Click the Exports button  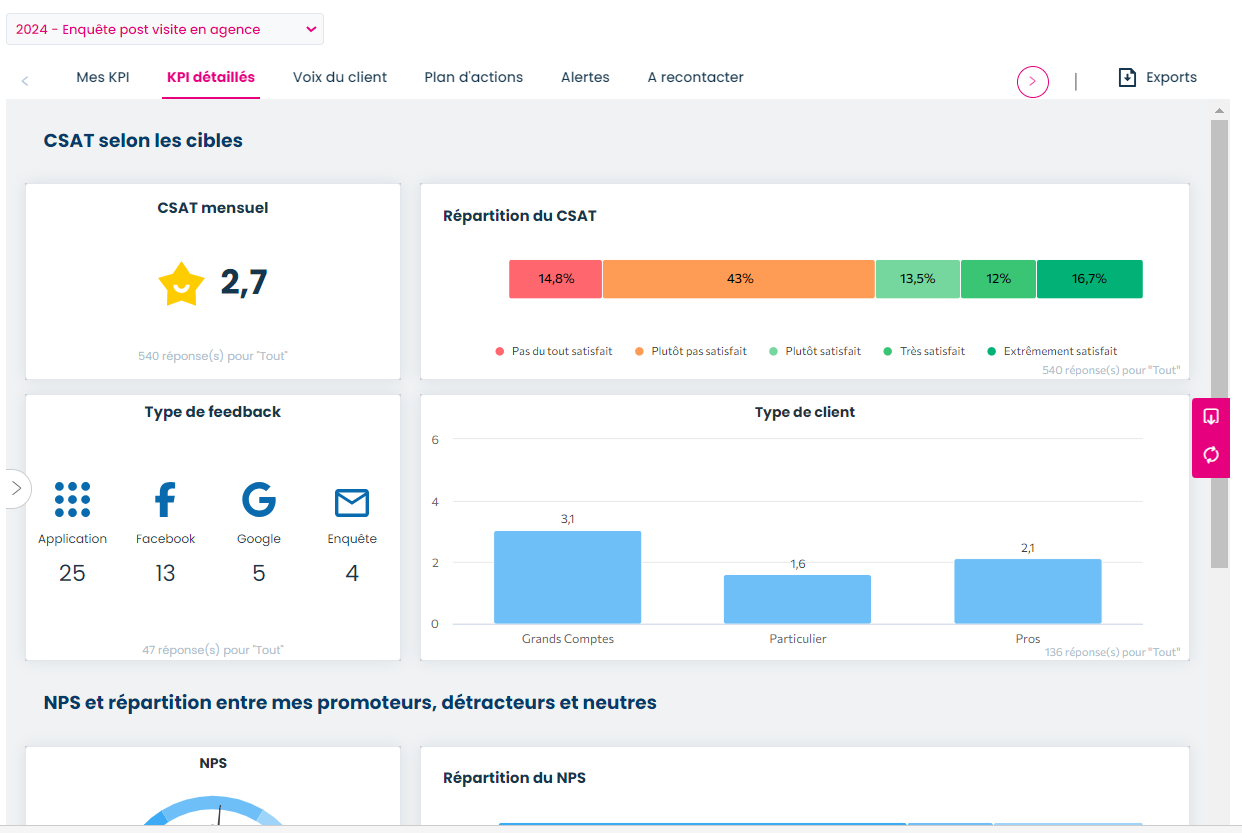1157,76
